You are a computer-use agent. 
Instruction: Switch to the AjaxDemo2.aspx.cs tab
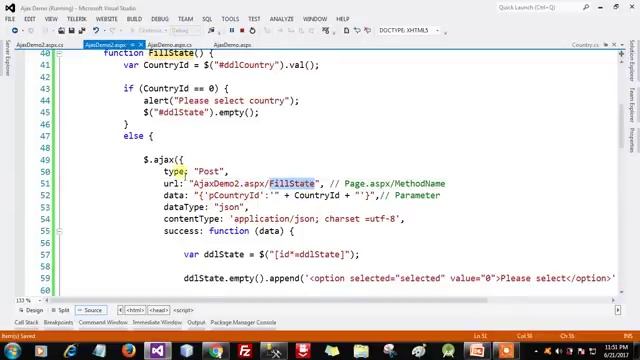(x=40, y=45)
